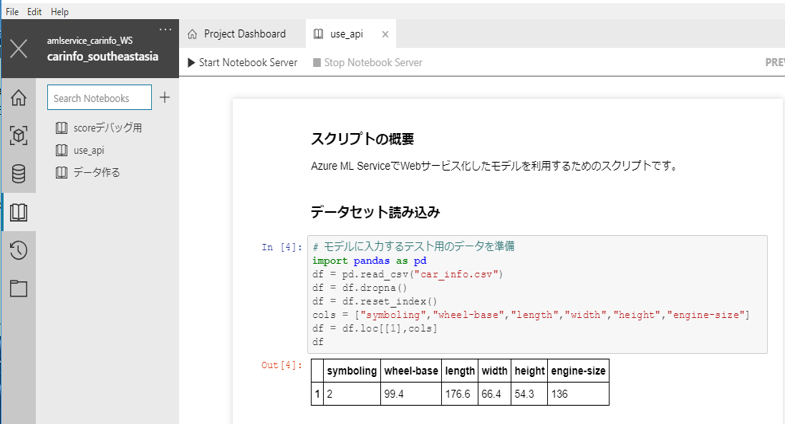Click the In [4] code cell
Viewport: 785px width, 424px height.
[537, 294]
